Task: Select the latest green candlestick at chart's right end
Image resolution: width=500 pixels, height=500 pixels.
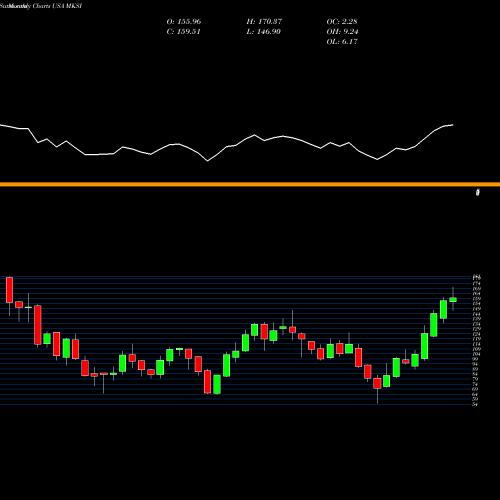Action: point(453,300)
